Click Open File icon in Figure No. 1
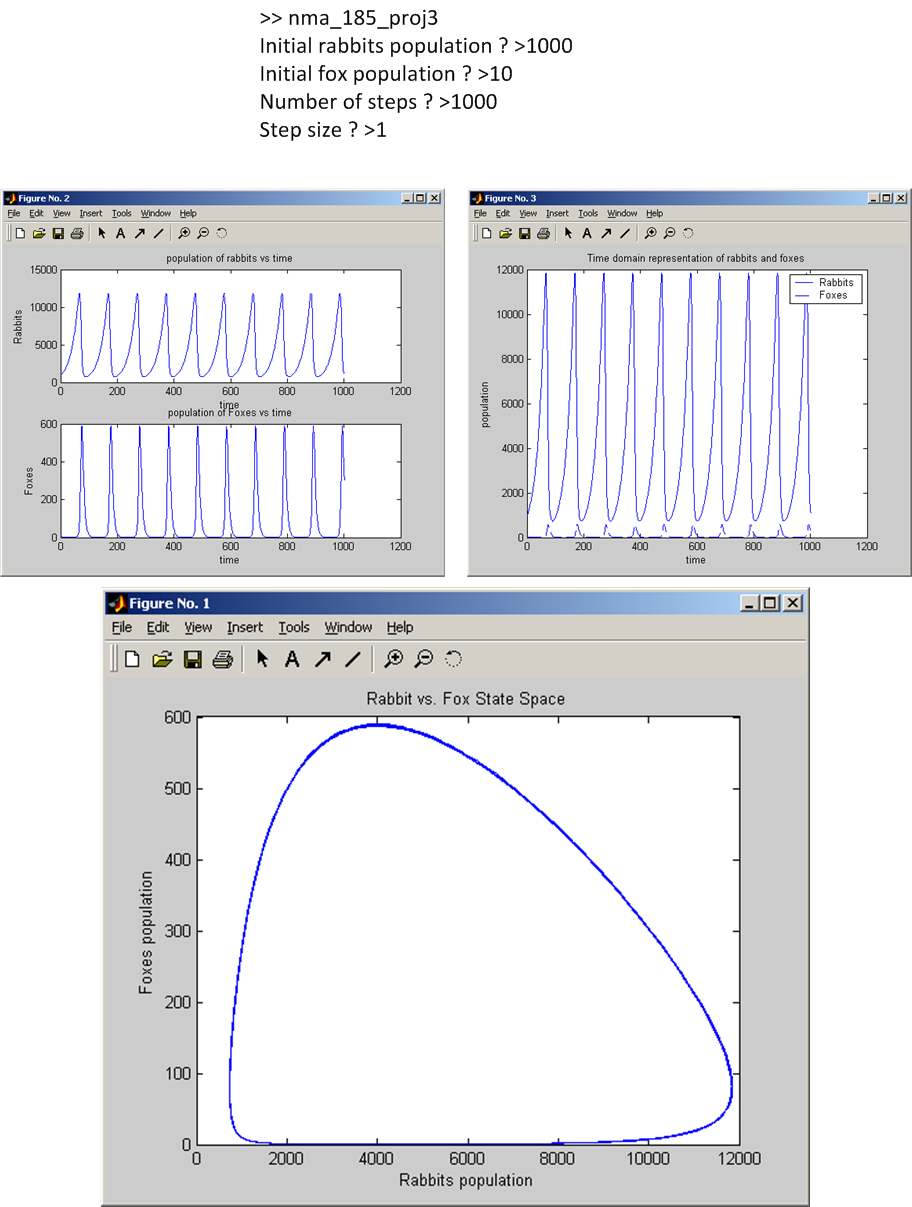Screen dimensions: 912x1207 [x=162, y=659]
